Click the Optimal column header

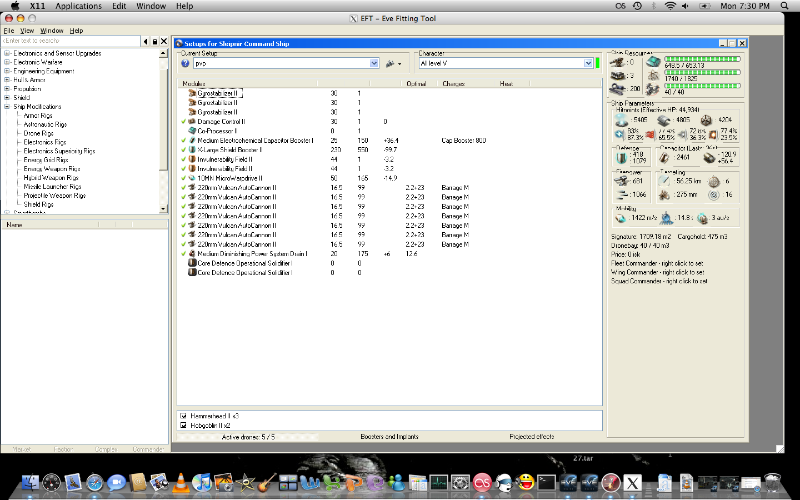[x=416, y=84]
